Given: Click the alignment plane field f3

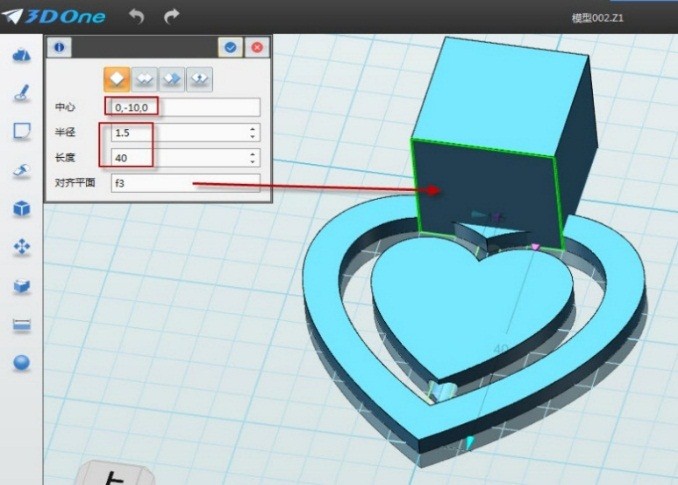Looking at the screenshot, I should click(x=184, y=183).
